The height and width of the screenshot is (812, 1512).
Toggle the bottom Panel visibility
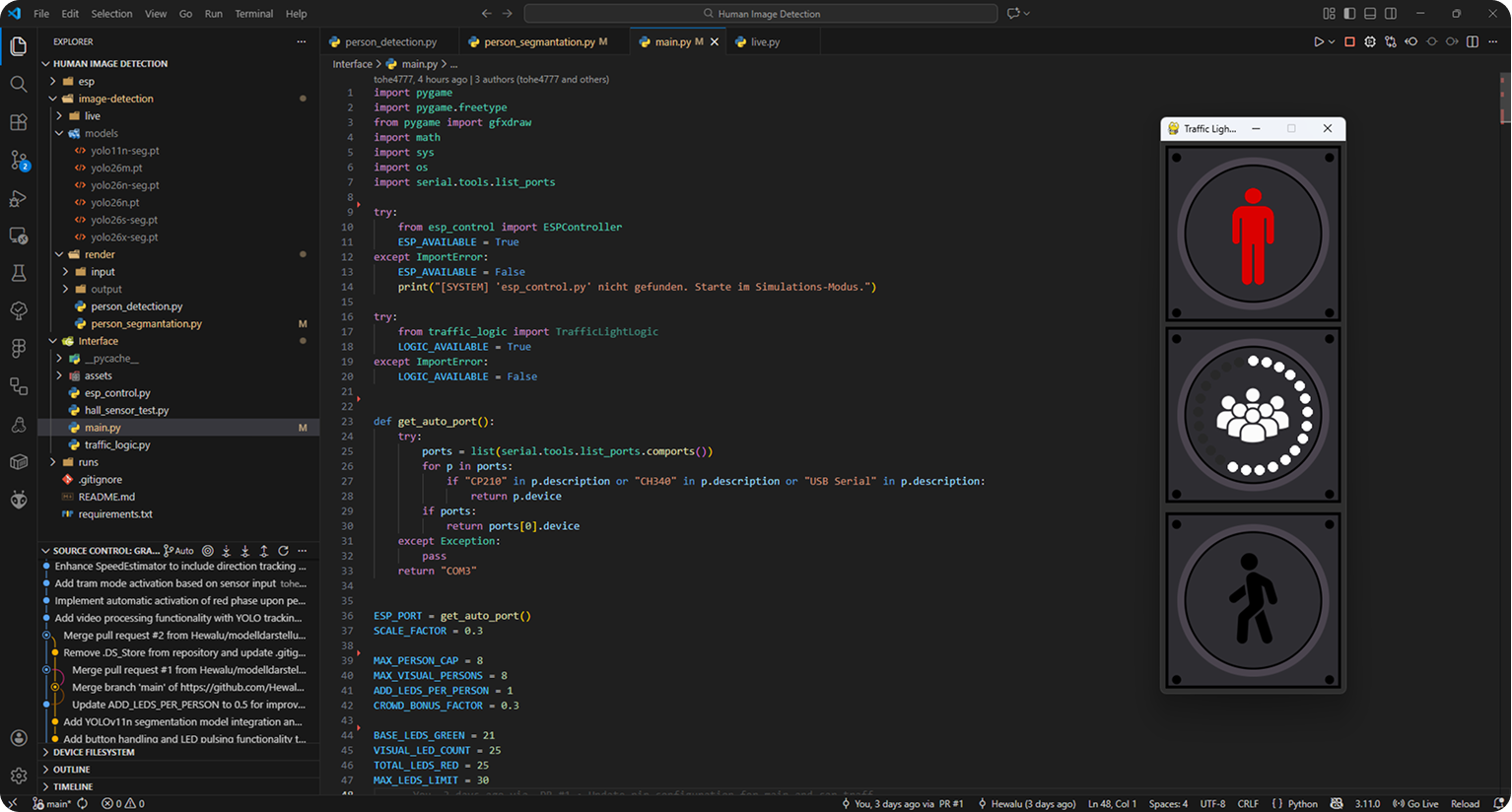point(1370,14)
